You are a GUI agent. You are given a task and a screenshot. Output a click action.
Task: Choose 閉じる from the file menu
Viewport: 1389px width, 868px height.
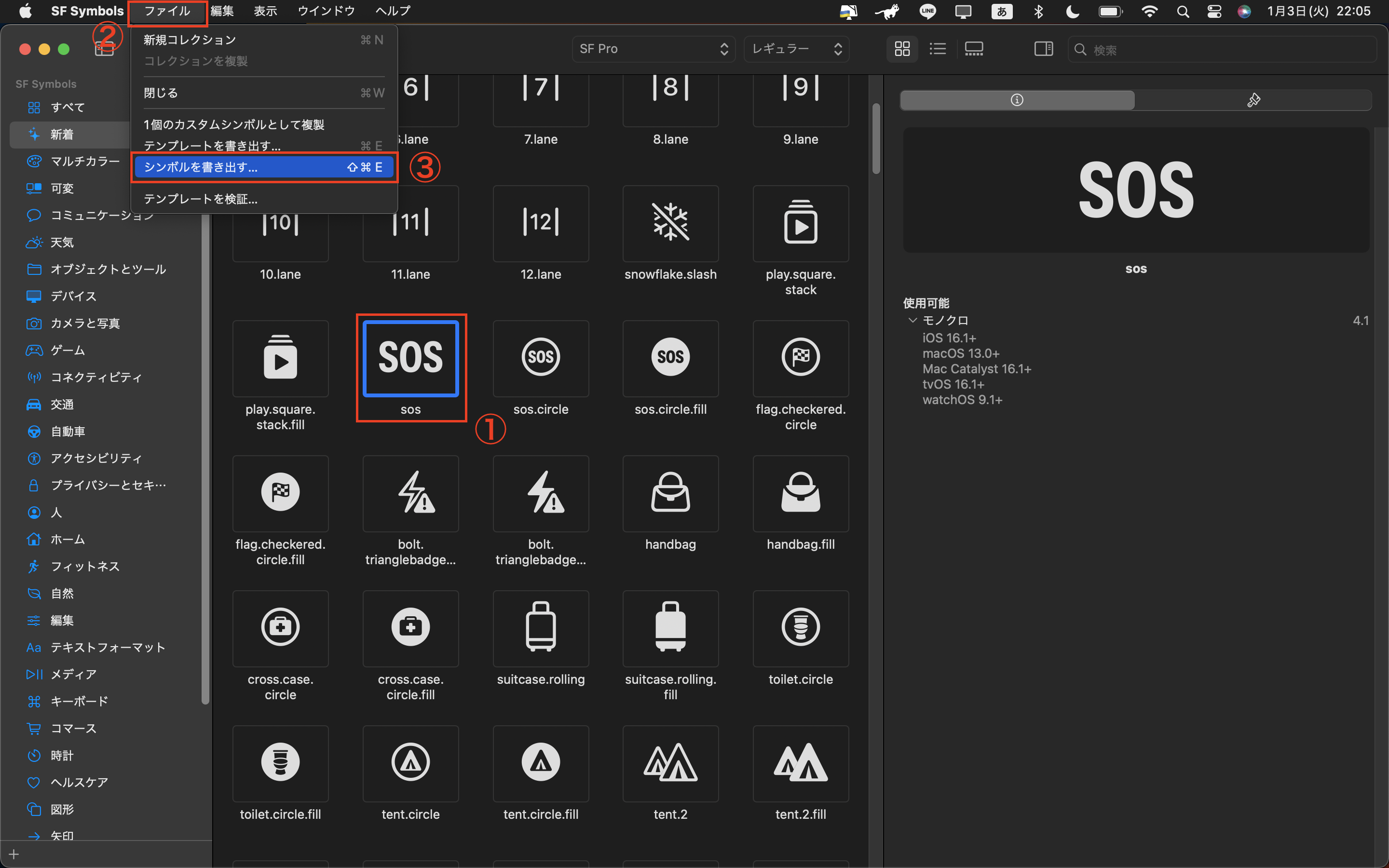point(264,93)
